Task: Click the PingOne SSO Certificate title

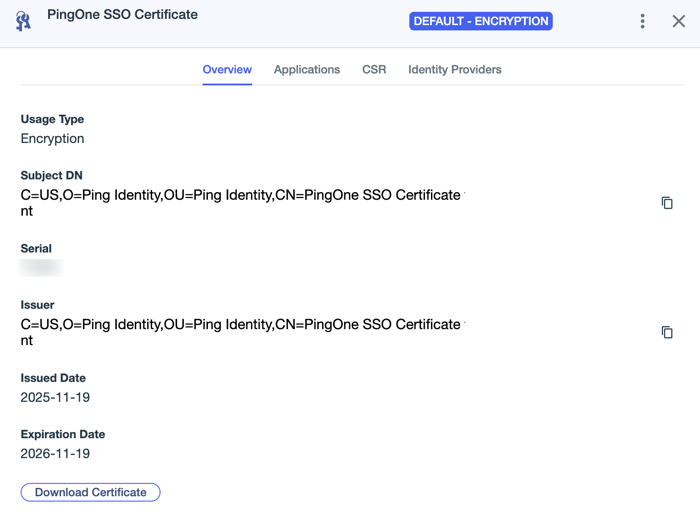Action: (122, 14)
